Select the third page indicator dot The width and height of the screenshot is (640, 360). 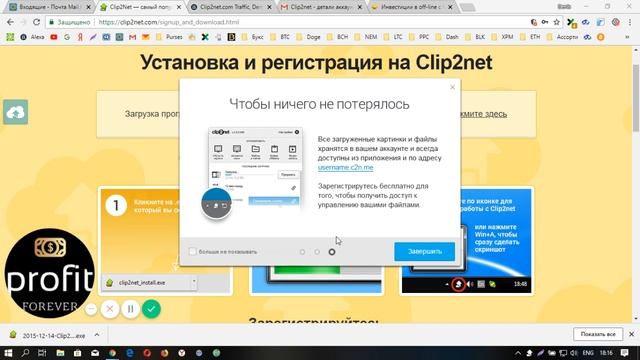[332, 252]
